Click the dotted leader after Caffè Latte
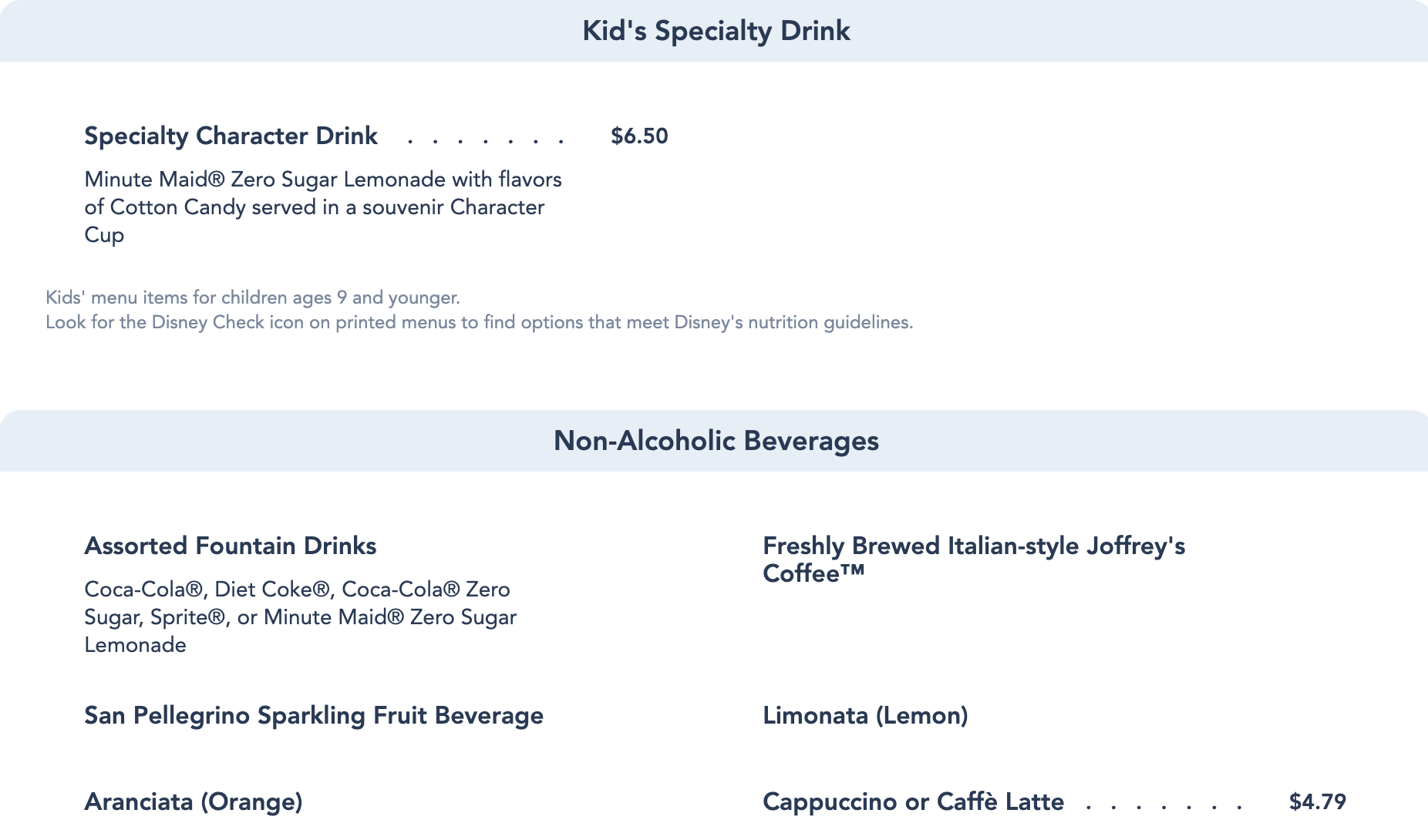Screen dimensions: 1428x840 [x=1164, y=805]
